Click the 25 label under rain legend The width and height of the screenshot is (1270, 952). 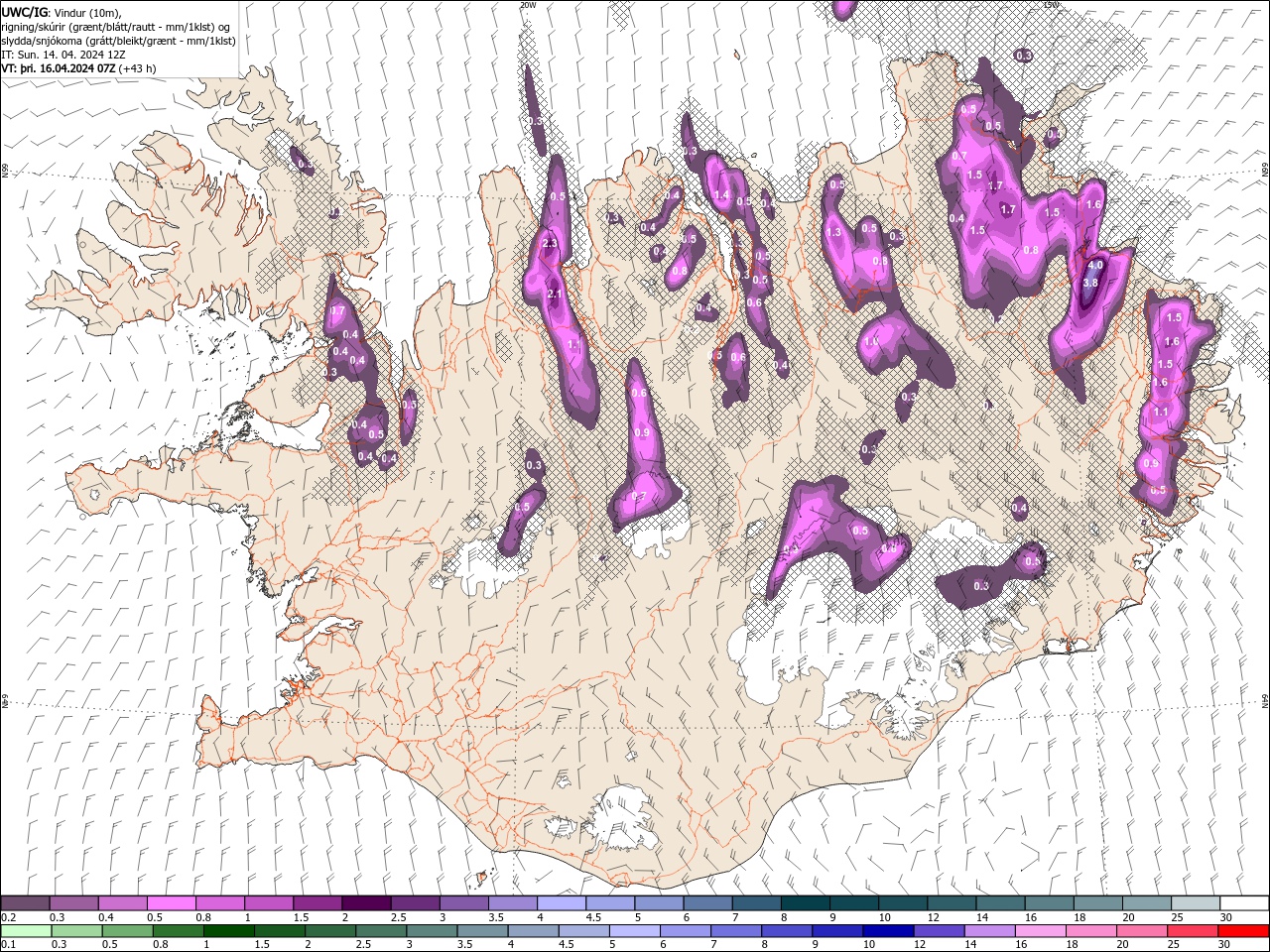pyautogui.click(x=1174, y=945)
